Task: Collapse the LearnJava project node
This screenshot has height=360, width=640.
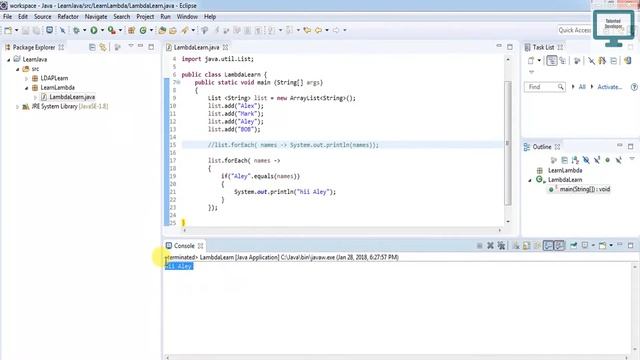Action: click(9, 60)
